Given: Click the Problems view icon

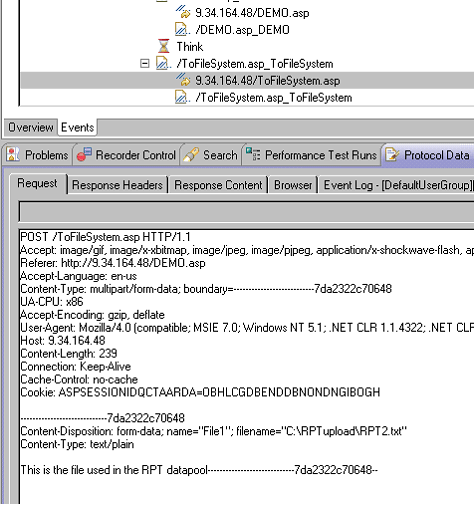Looking at the screenshot, I should tap(13, 155).
